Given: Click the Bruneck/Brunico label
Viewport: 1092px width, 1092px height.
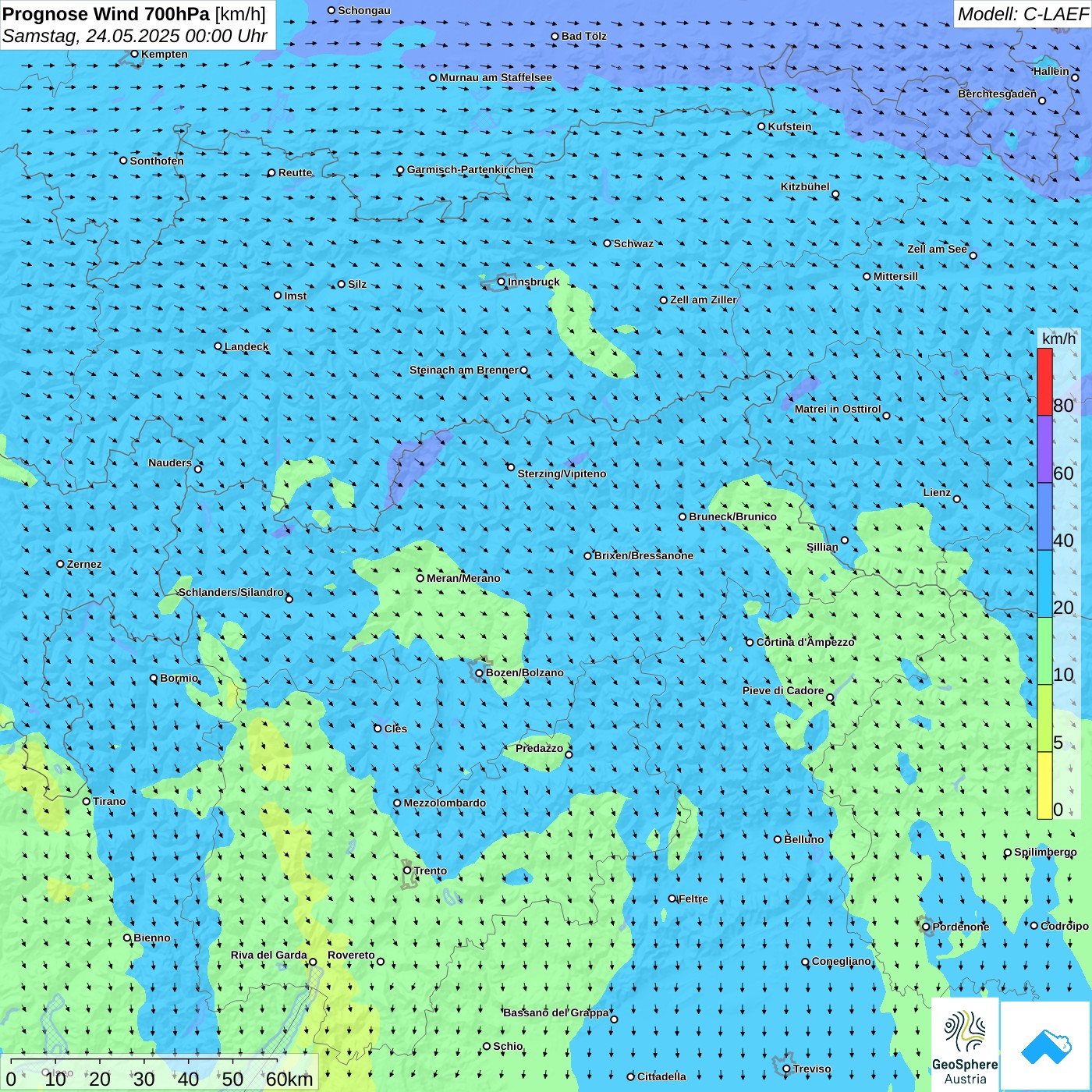Looking at the screenshot, I should click(x=733, y=516).
